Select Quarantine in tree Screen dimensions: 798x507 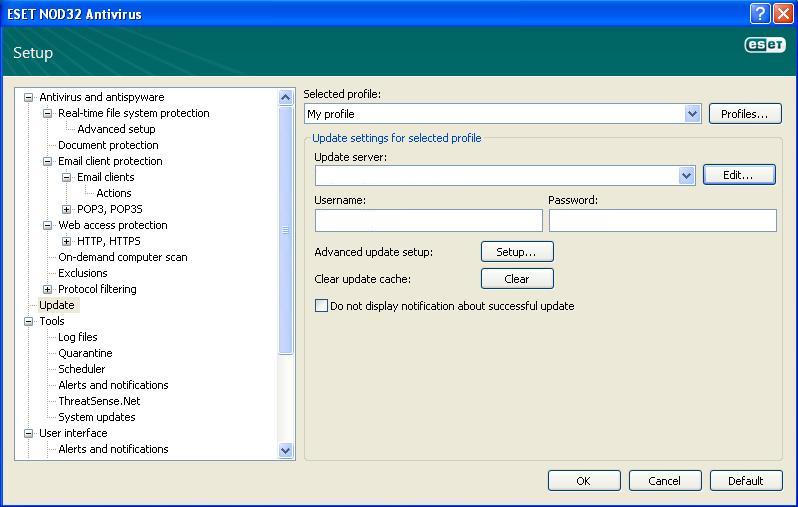pos(86,353)
